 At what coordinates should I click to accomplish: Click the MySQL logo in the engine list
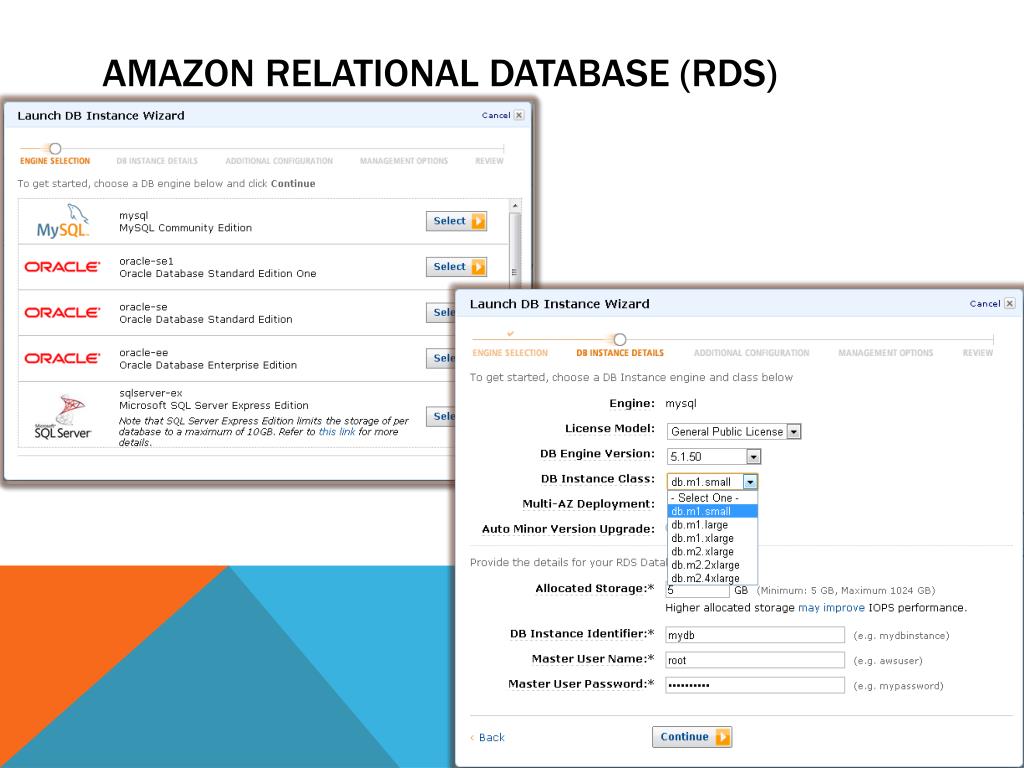[63, 221]
